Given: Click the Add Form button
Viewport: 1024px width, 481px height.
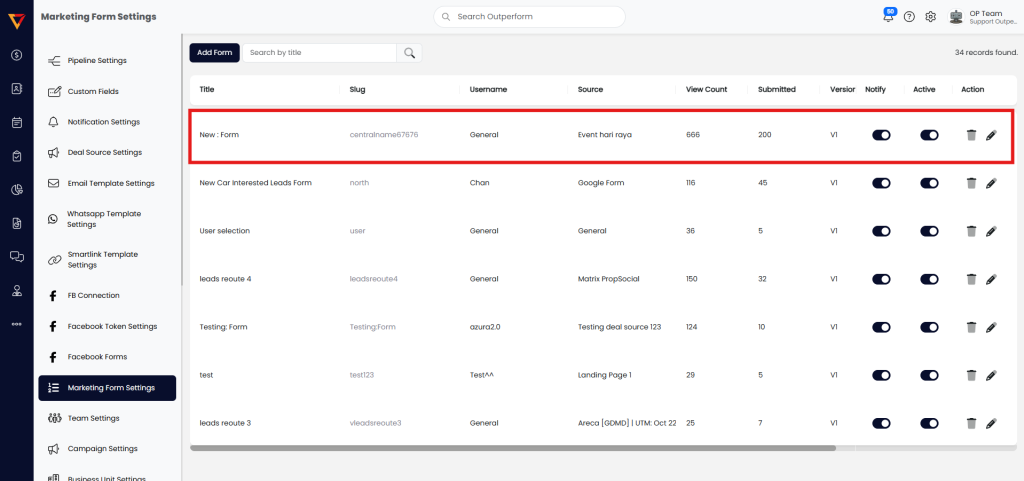Looking at the screenshot, I should (214, 53).
